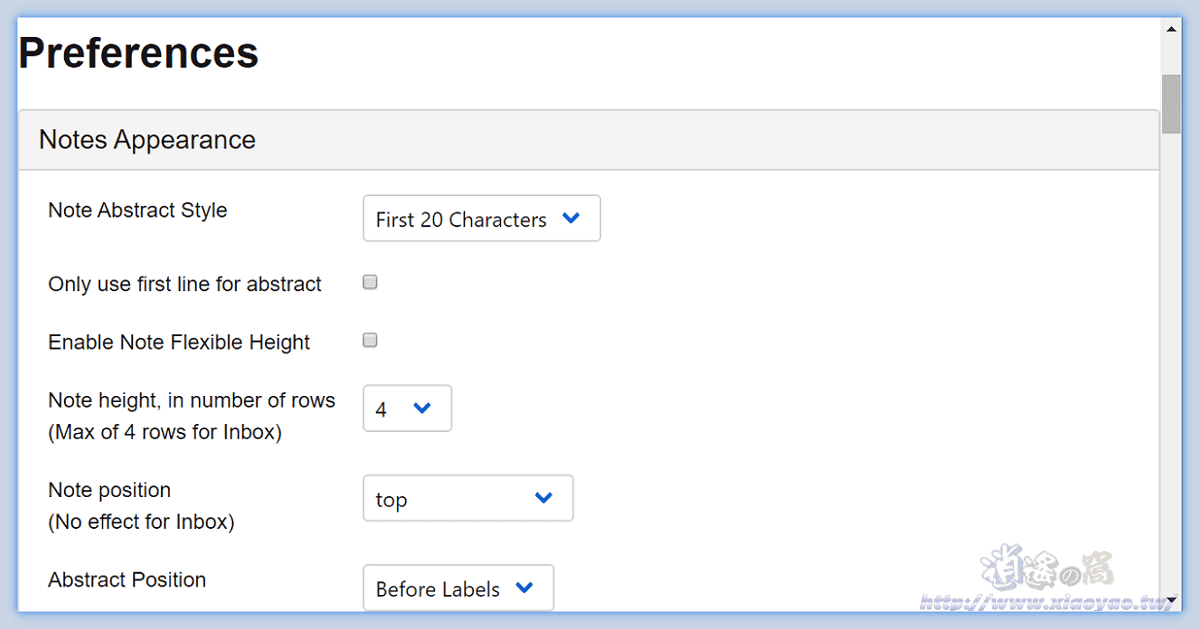Open the Note Abstract Style dropdown

click(481, 218)
